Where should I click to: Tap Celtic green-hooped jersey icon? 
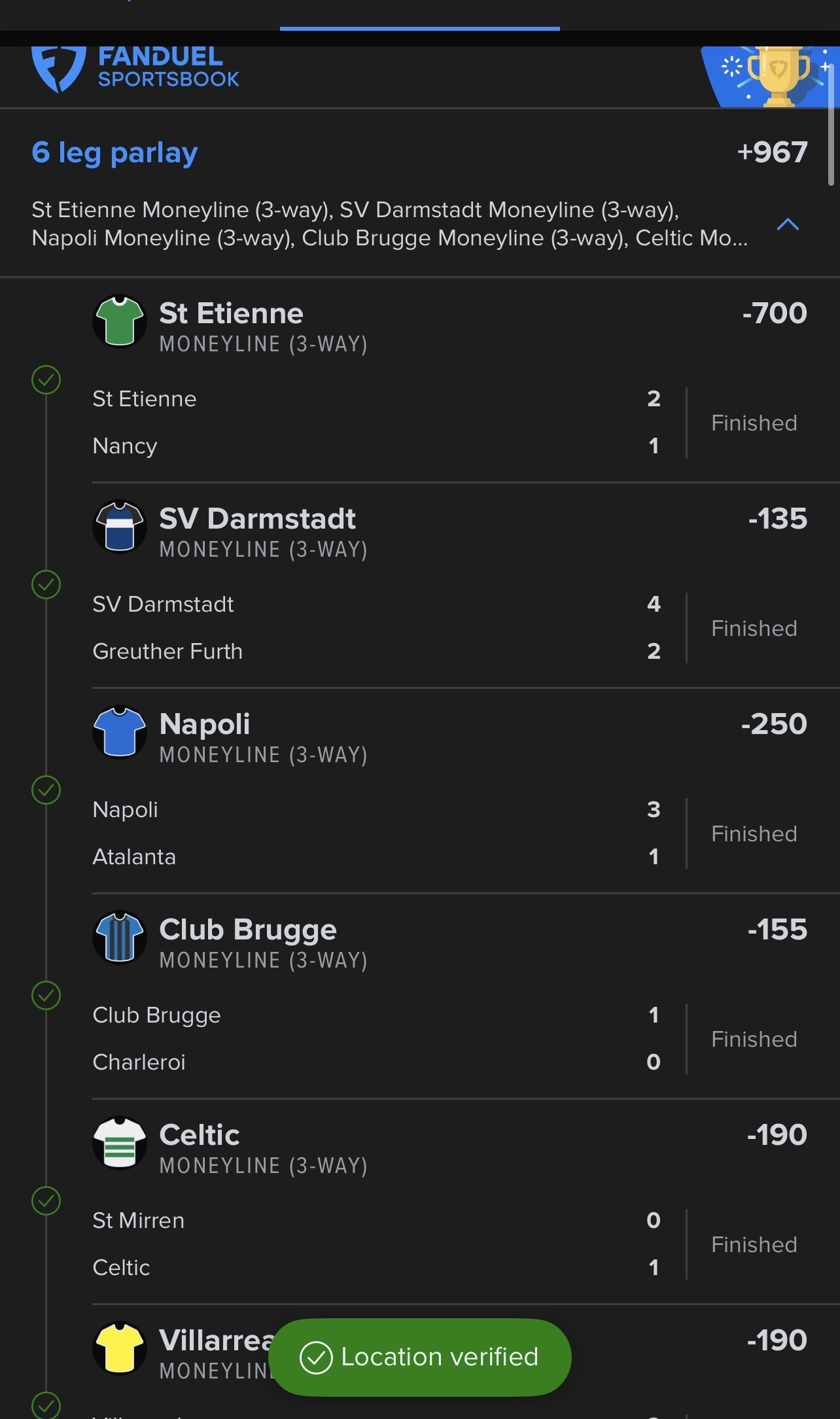[119, 1142]
